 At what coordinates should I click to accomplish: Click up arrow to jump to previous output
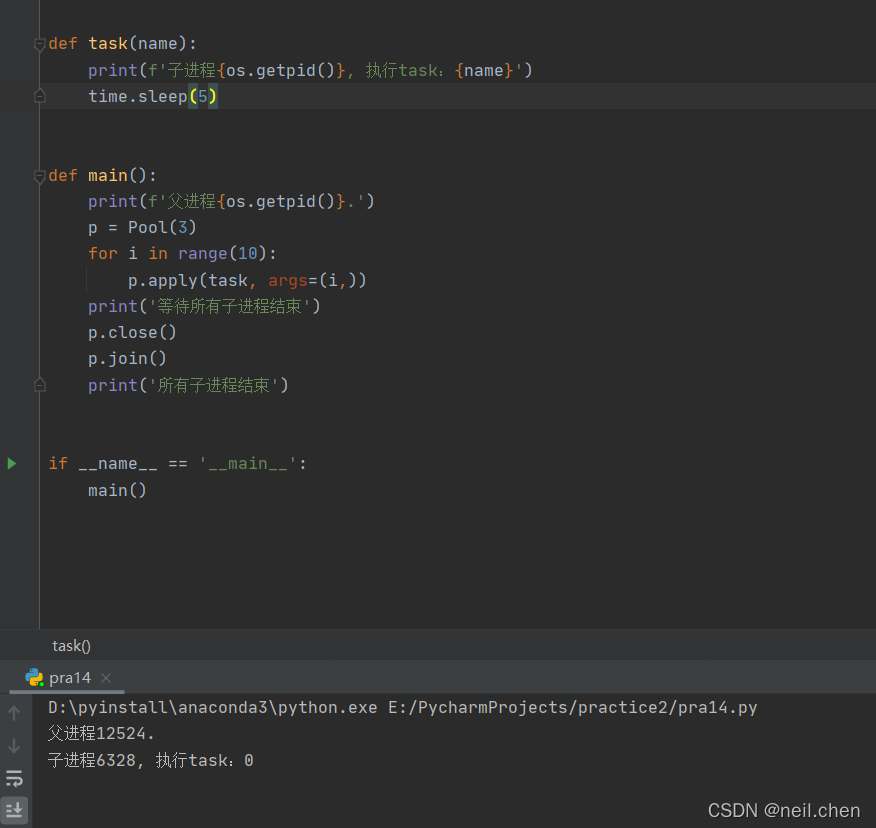(14, 712)
